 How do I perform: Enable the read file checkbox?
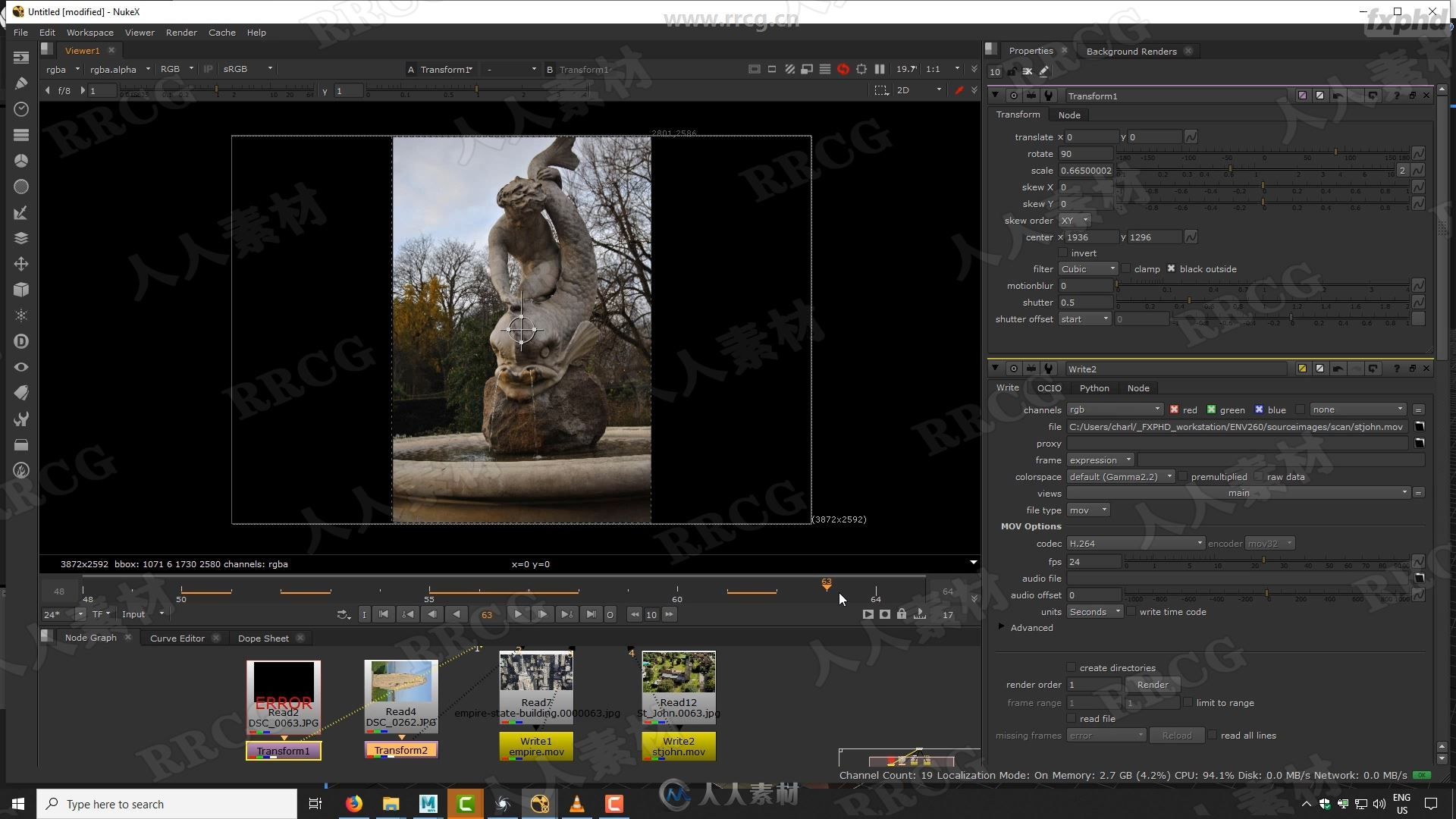click(x=1072, y=719)
